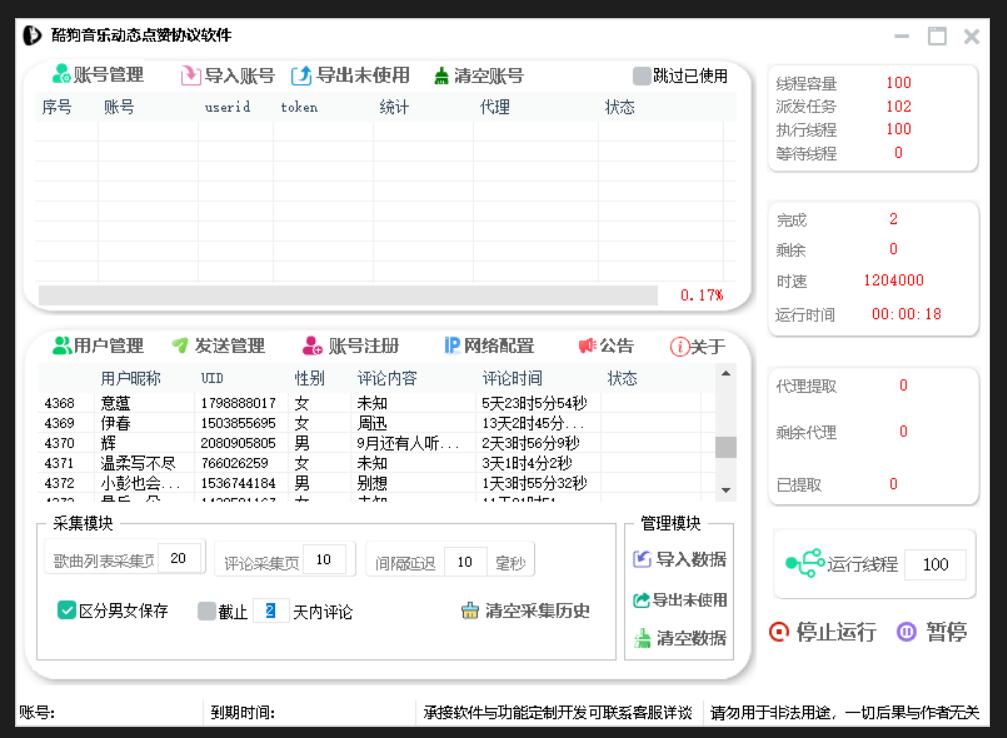Viewport: 1007px width, 738px height.
Task: Enable the 跳过已使用 checkbox
Action: [x=641, y=76]
